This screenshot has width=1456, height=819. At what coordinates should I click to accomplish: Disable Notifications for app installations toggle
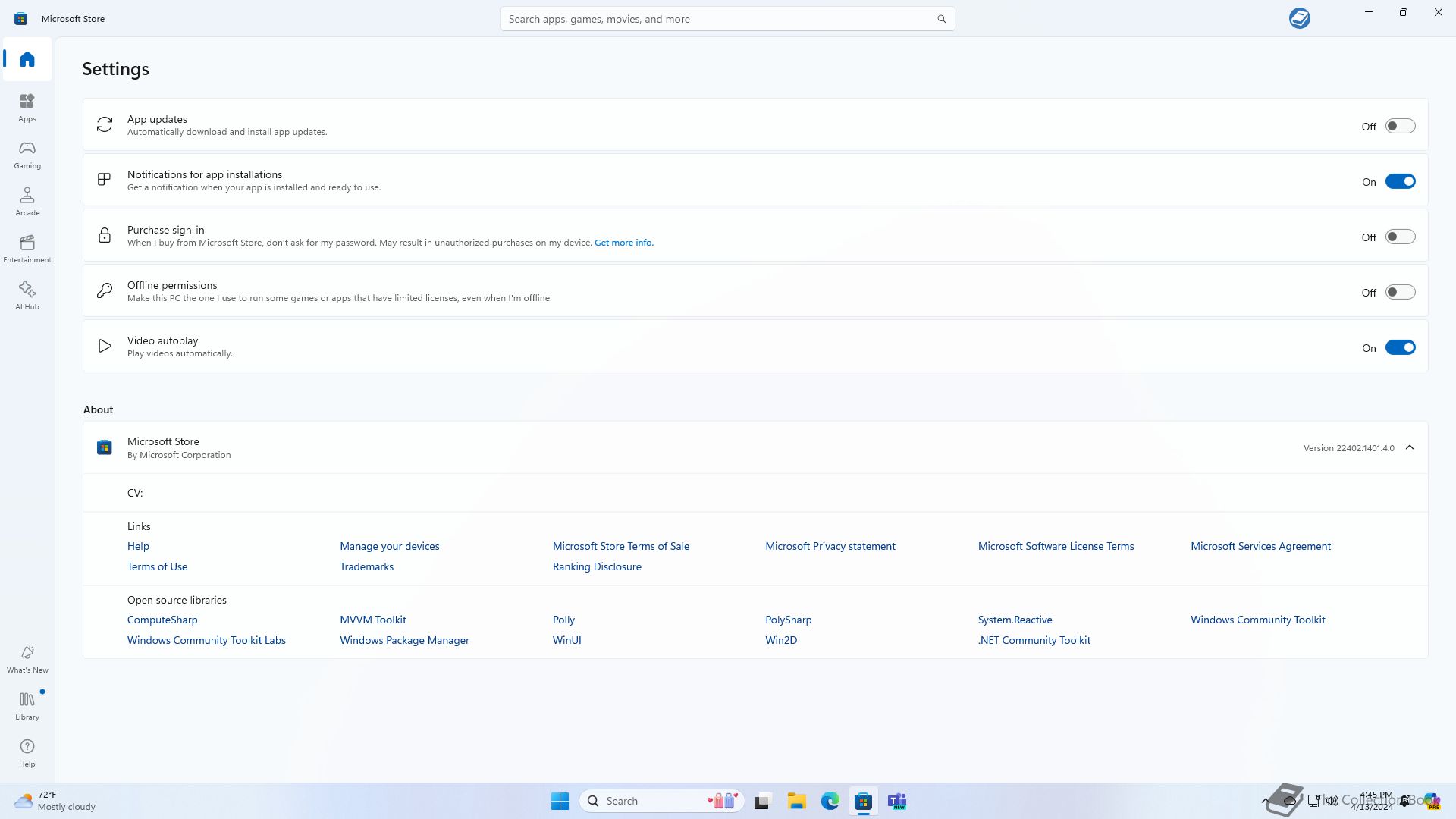(x=1401, y=181)
